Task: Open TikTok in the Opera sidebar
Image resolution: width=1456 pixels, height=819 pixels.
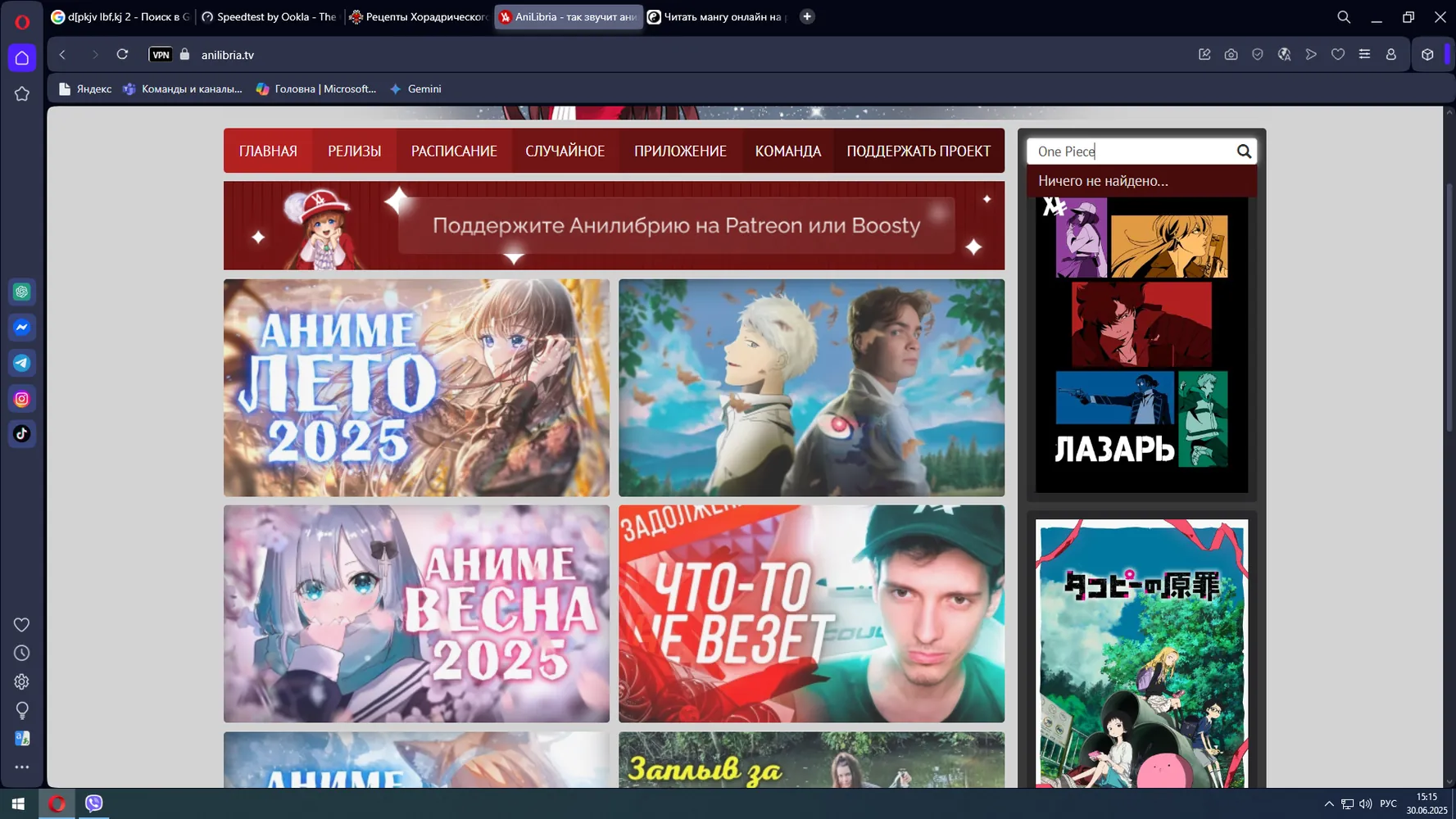Action: pos(22,434)
